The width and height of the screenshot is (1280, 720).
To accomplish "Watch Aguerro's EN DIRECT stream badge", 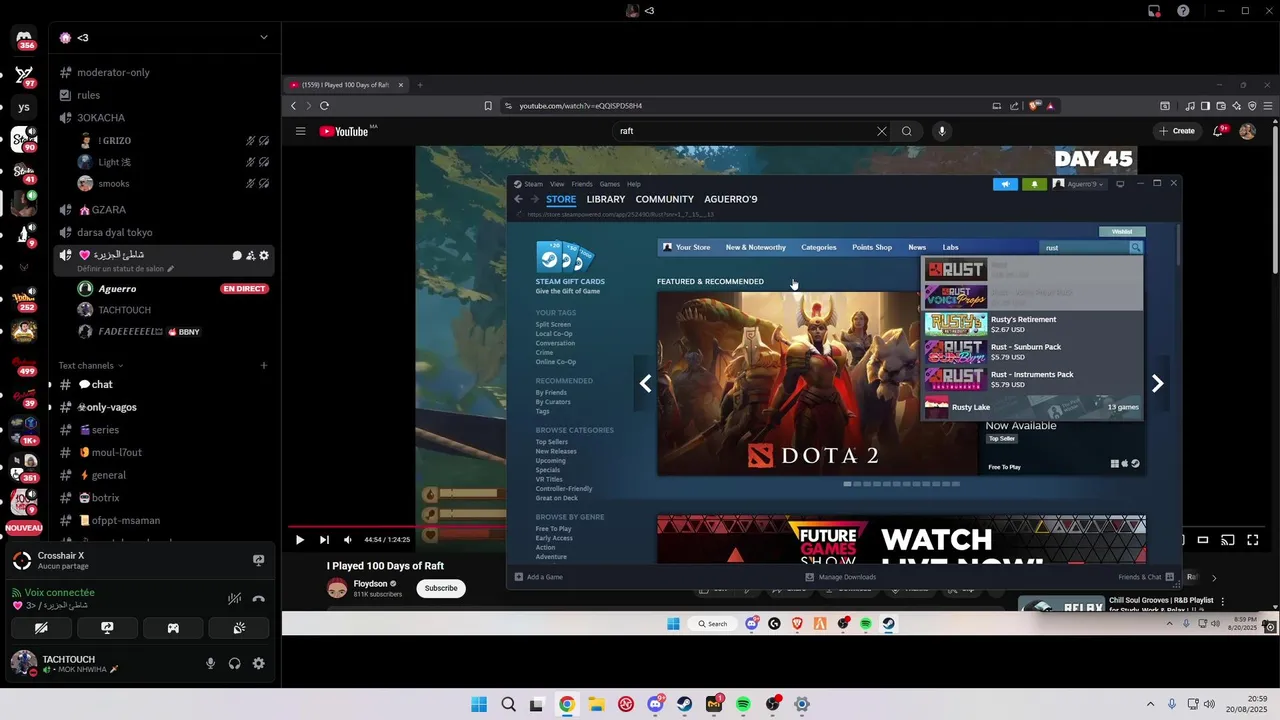I will [x=245, y=288].
